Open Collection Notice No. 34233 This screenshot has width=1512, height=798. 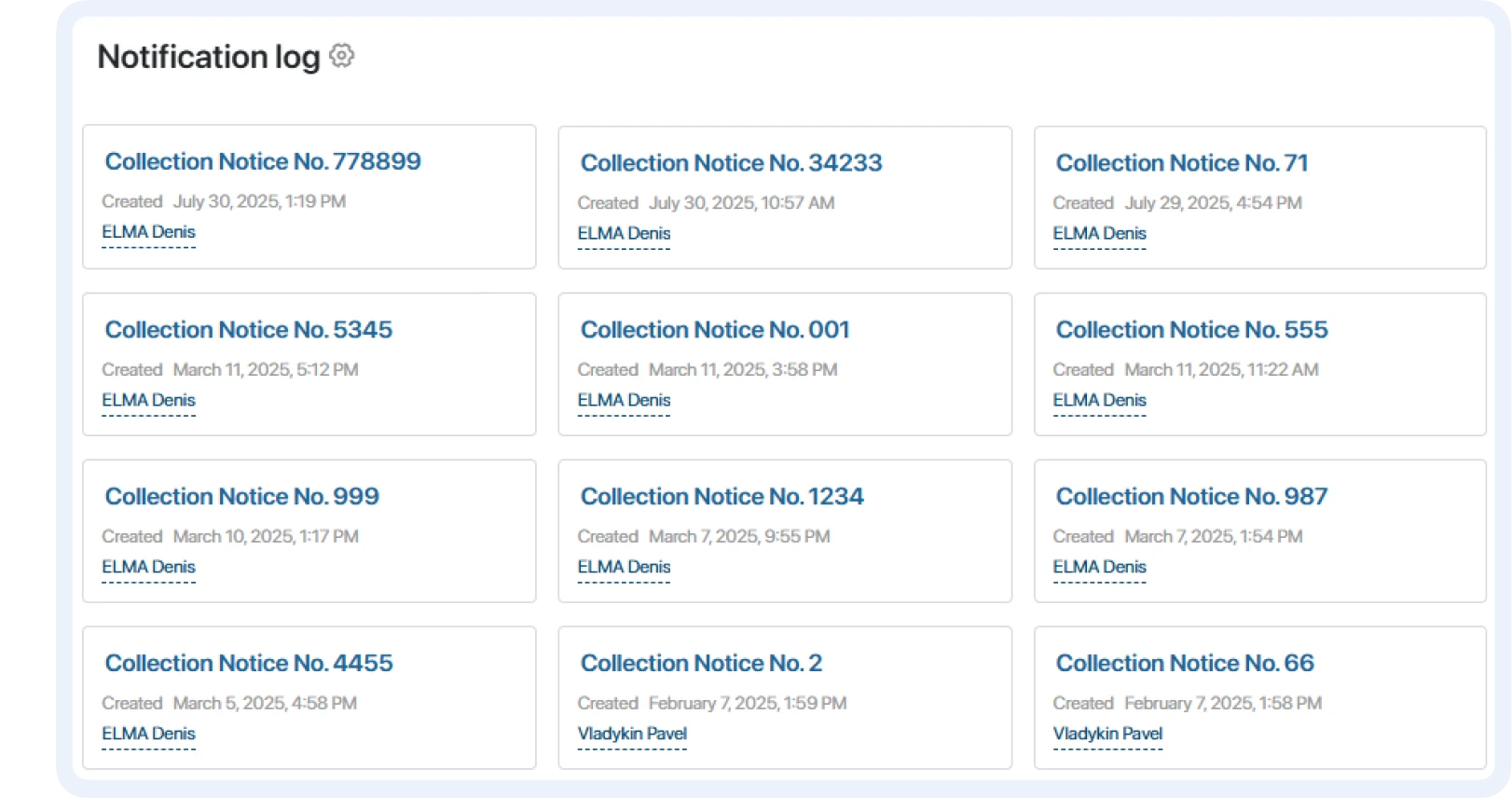coord(731,163)
